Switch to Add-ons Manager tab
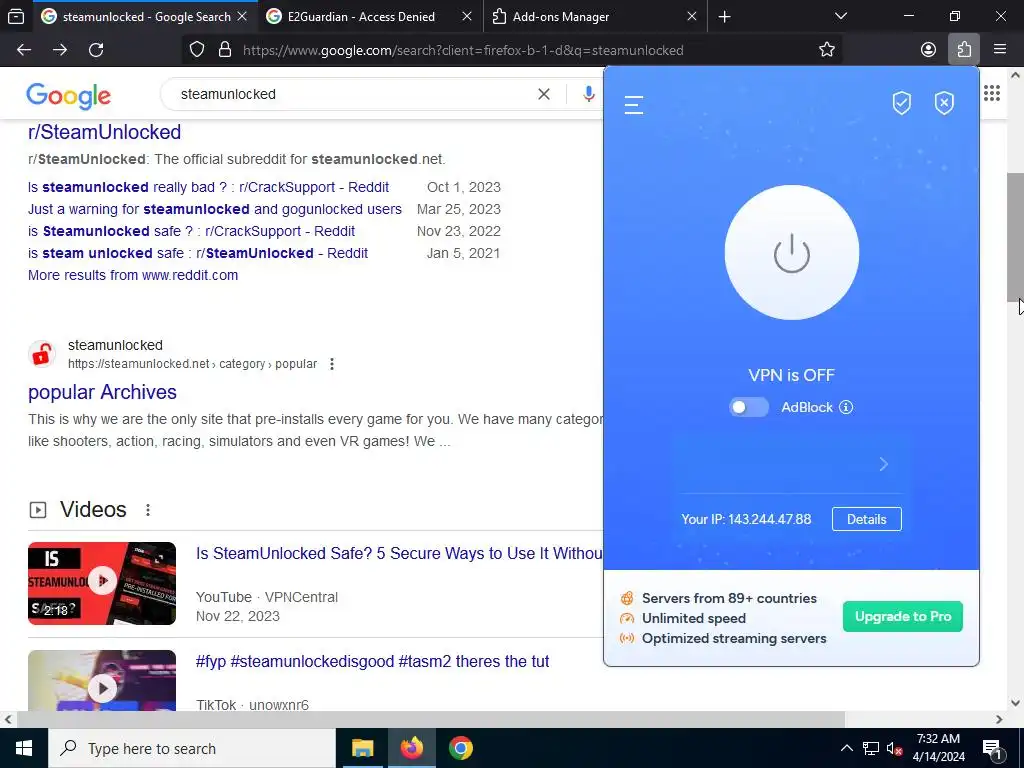 point(595,16)
